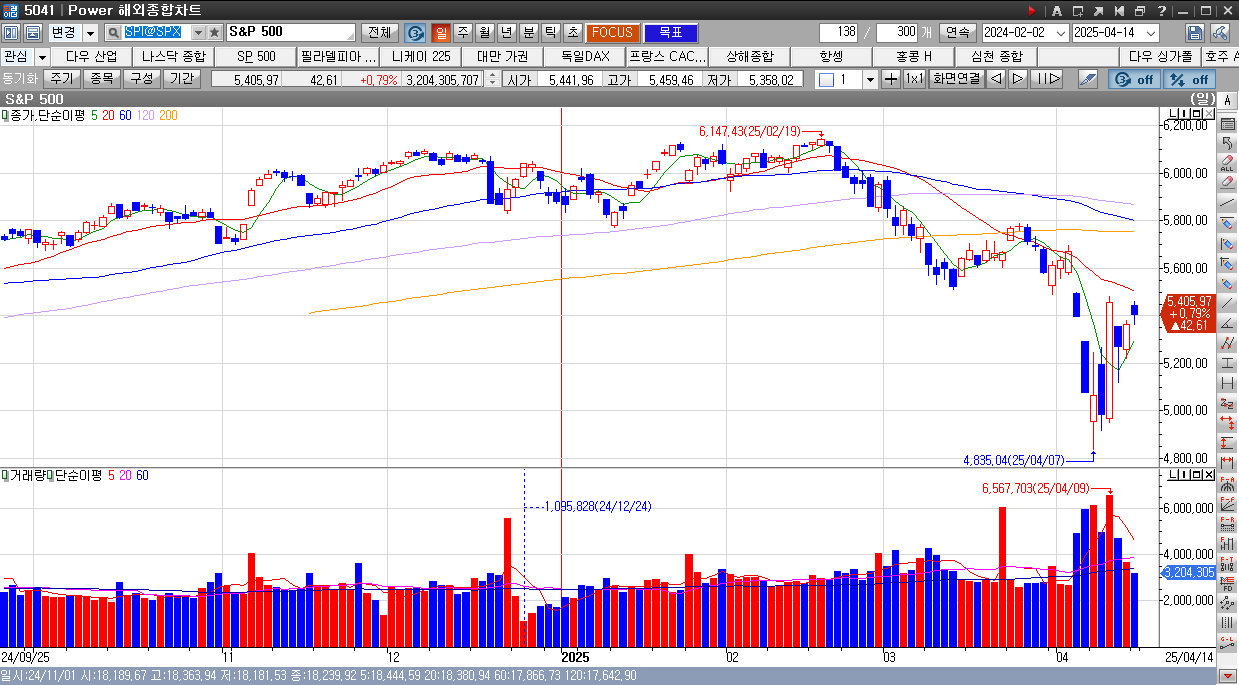Select the zigzag line drawing tool
The image size is (1239, 685).
[1228, 343]
